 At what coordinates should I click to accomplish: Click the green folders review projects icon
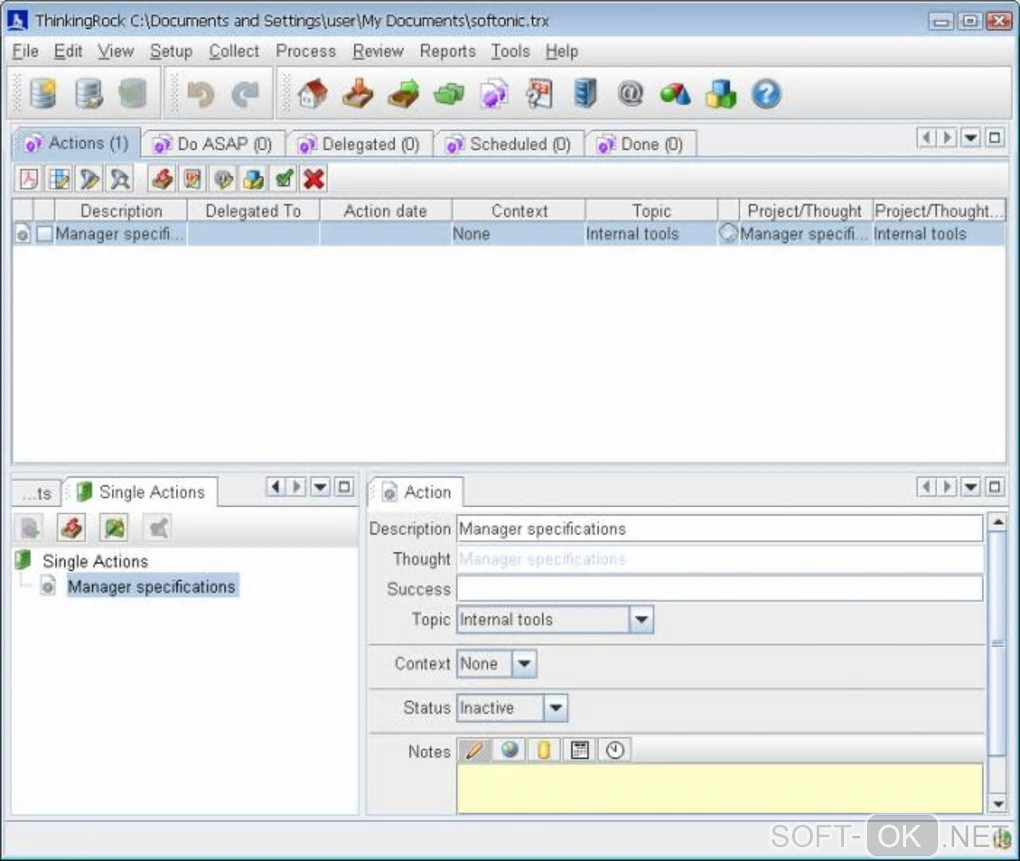449,94
